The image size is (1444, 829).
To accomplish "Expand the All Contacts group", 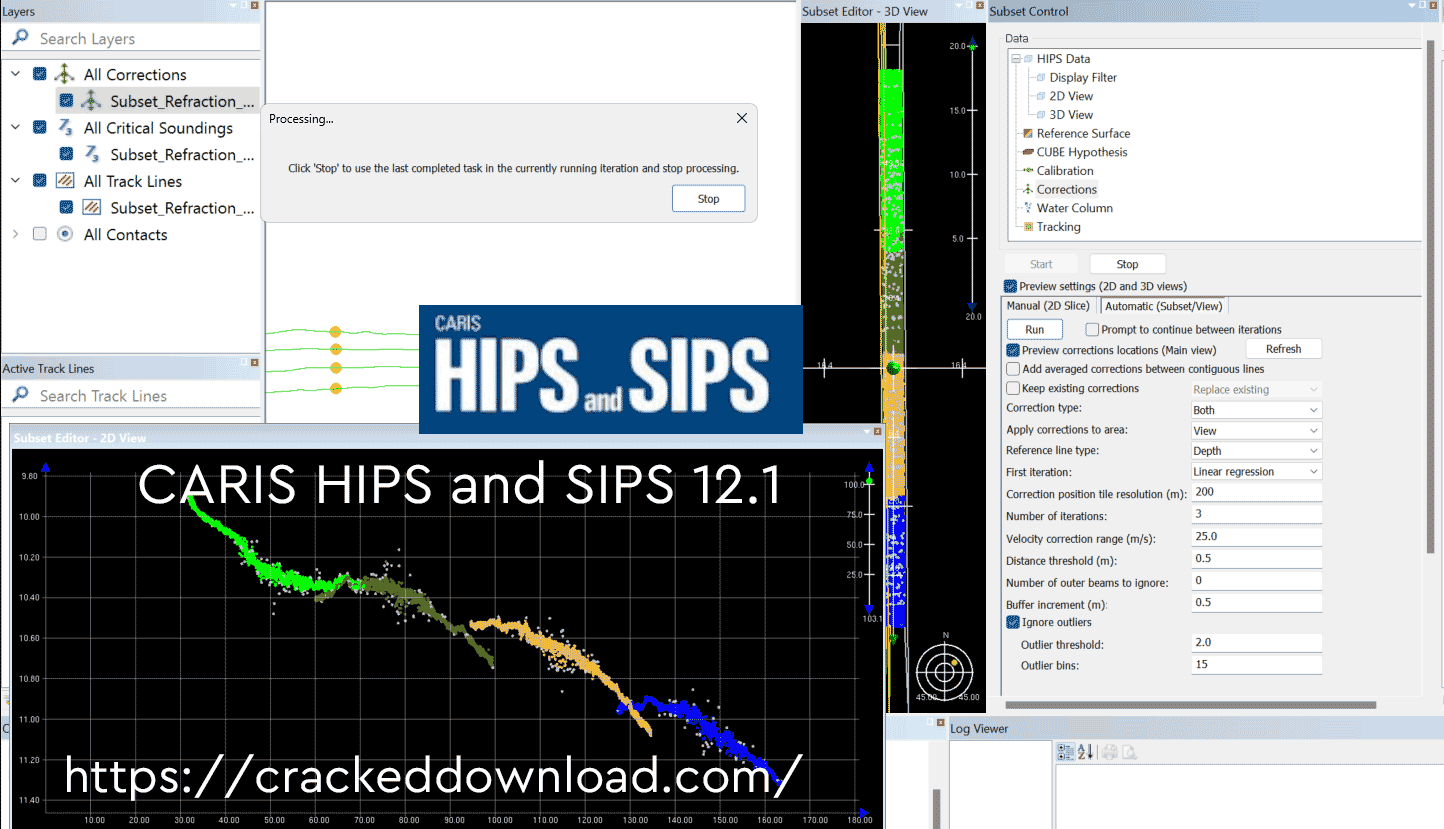I will (15, 234).
